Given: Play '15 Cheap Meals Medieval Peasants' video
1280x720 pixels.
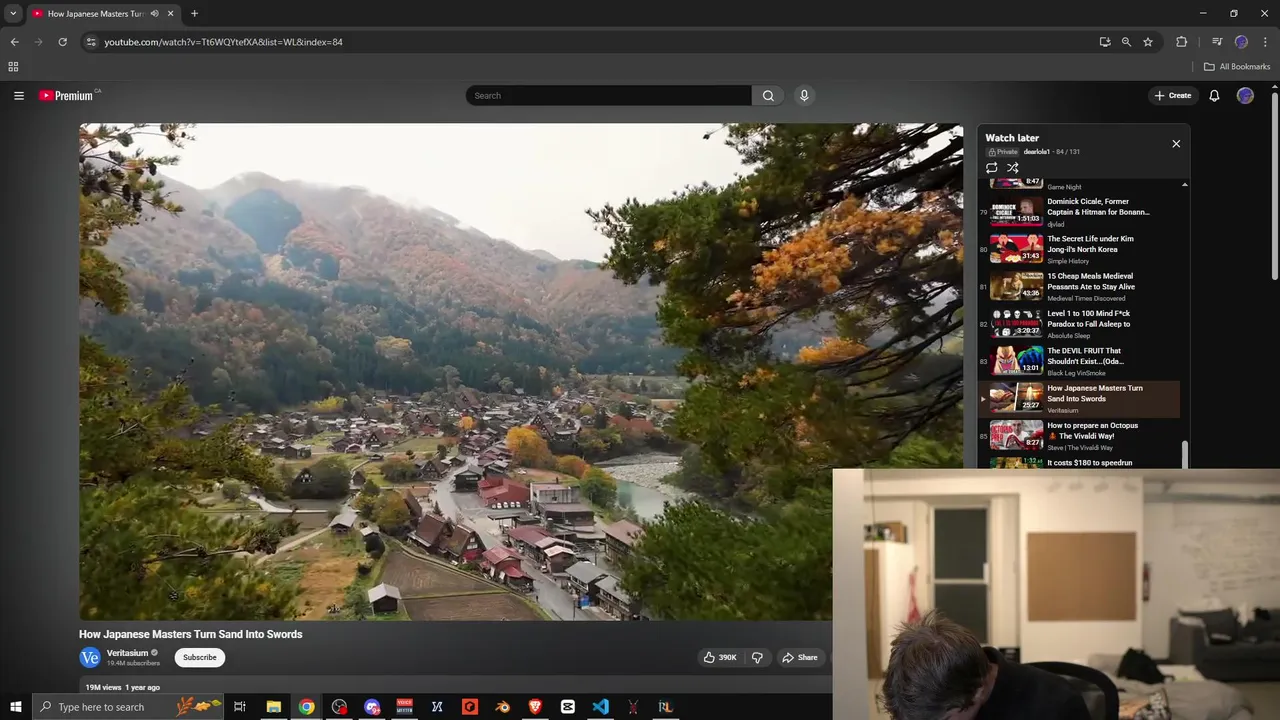Looking at the screenshot, I should tap(1080, 286).
